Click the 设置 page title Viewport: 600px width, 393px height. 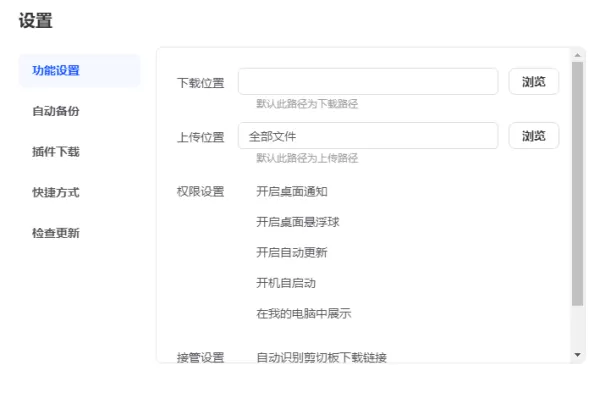tap(36, 20)
